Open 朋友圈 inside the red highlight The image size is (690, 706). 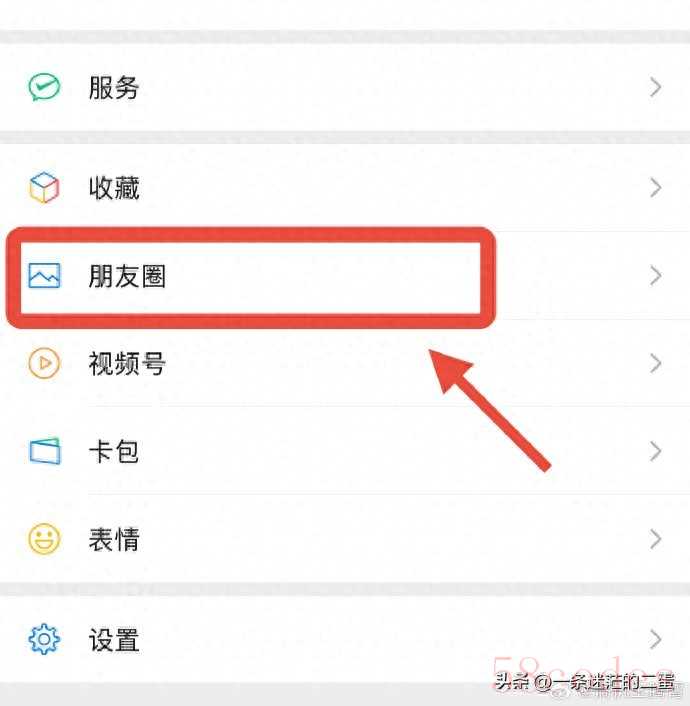127,276
